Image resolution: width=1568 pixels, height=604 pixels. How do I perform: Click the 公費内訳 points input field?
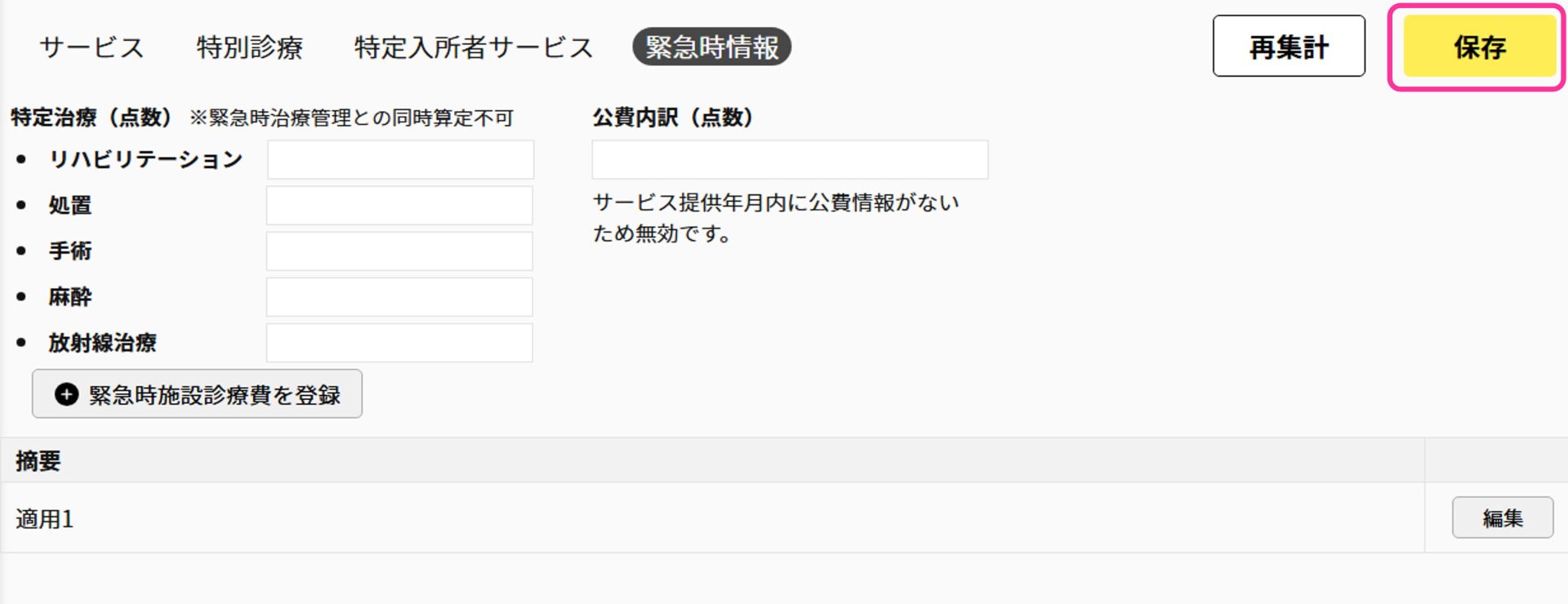(x=790, y=160)
